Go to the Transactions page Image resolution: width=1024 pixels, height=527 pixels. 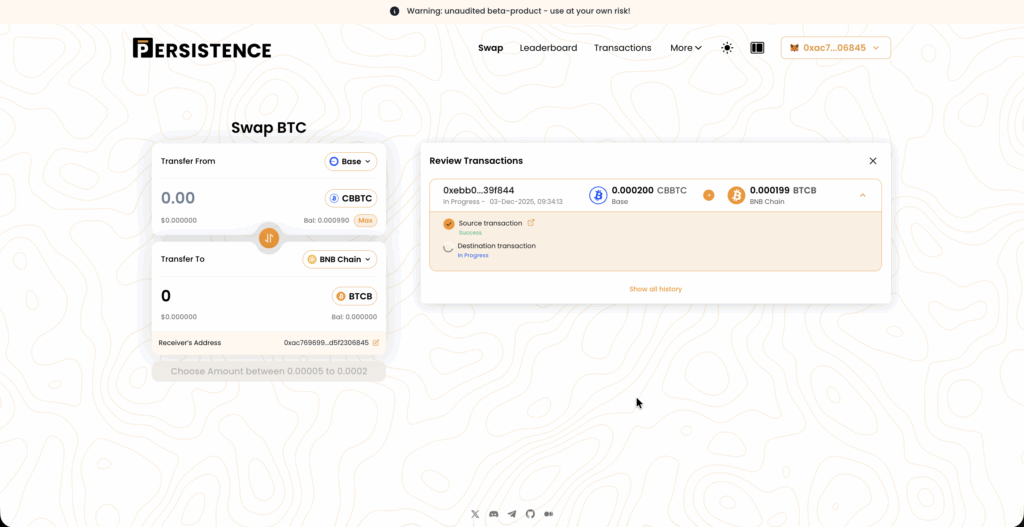coord(622,48)
